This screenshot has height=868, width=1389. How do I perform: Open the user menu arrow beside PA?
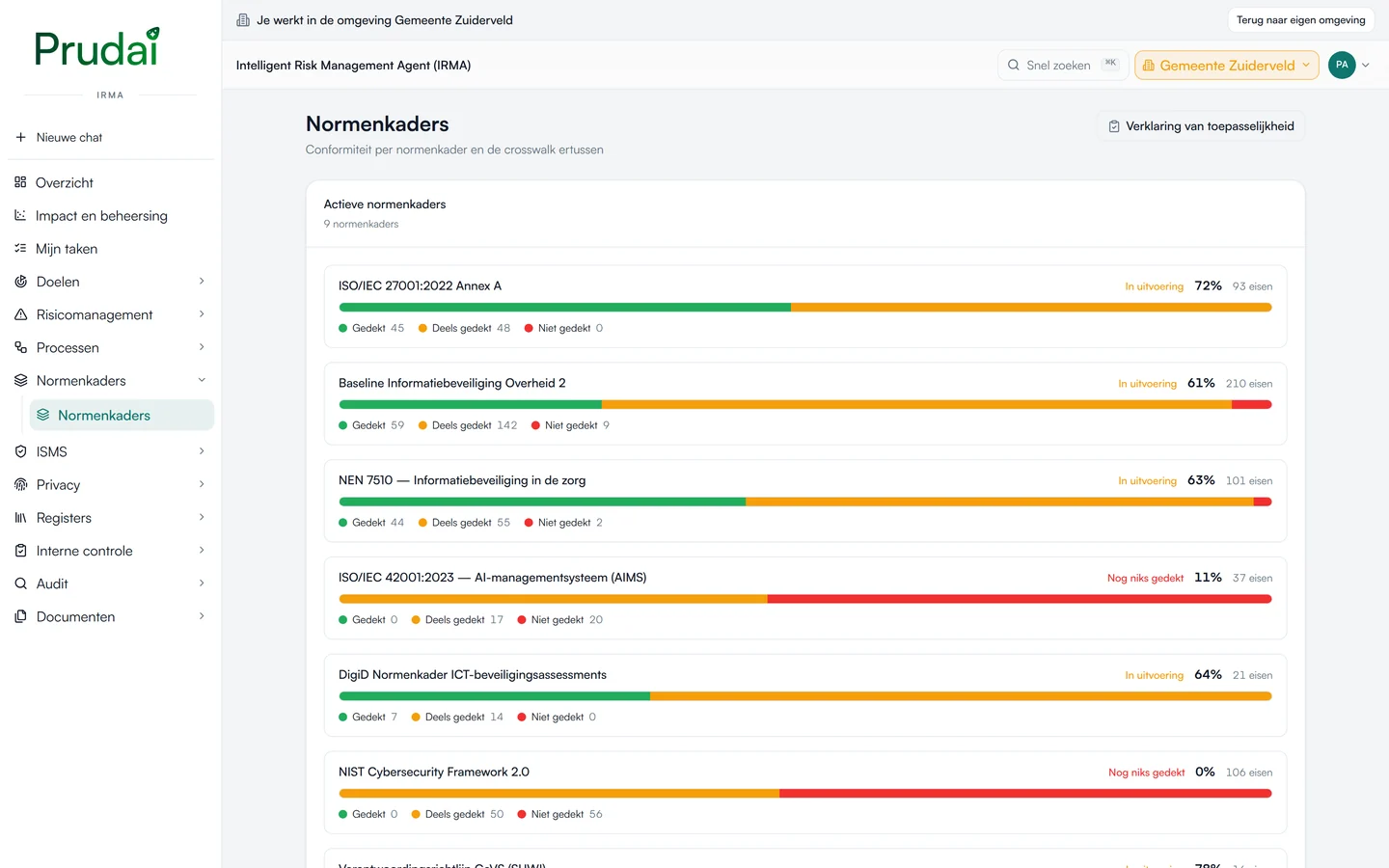tap(1366, 66)
